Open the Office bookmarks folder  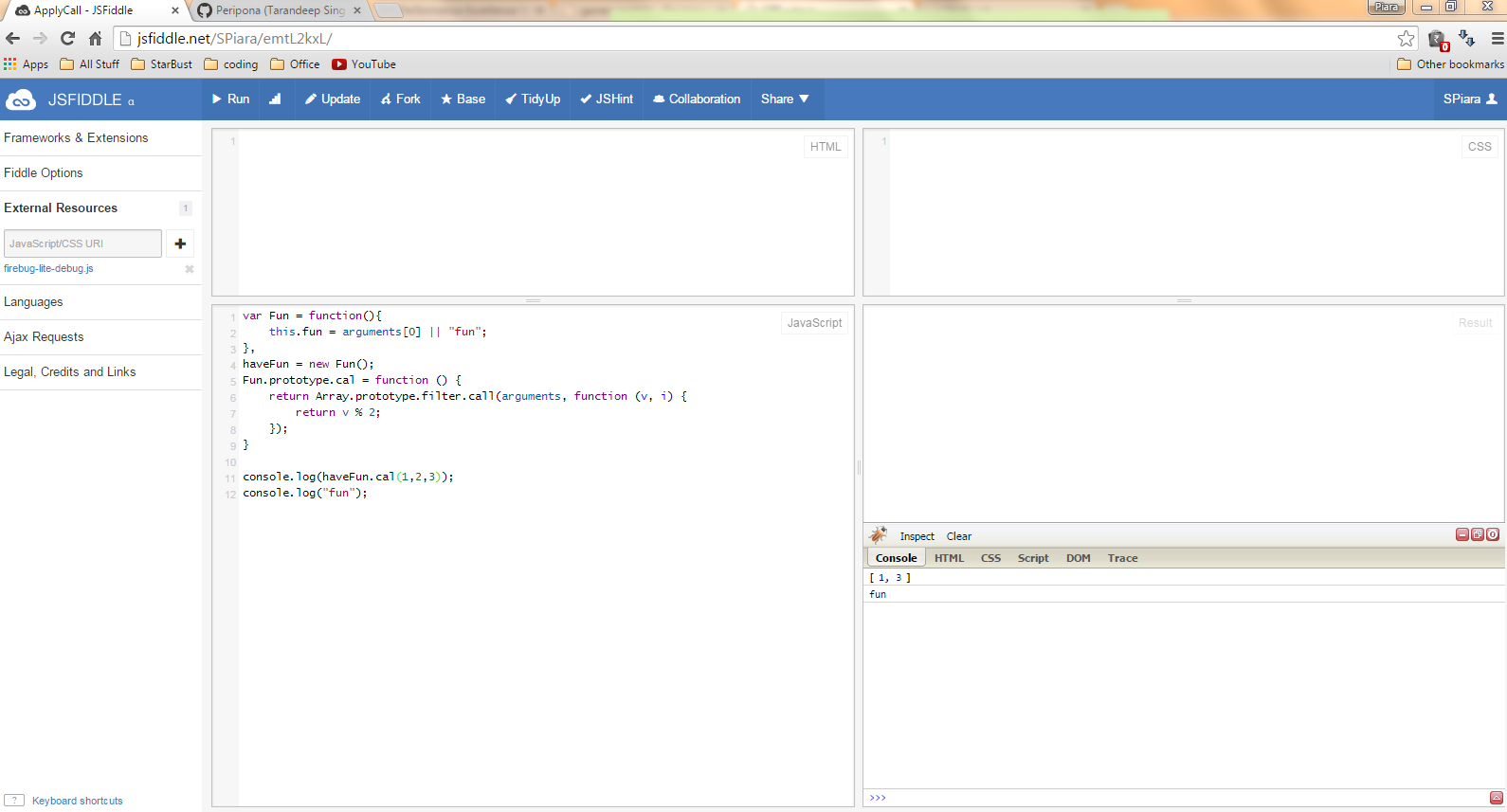click(295, 64)
